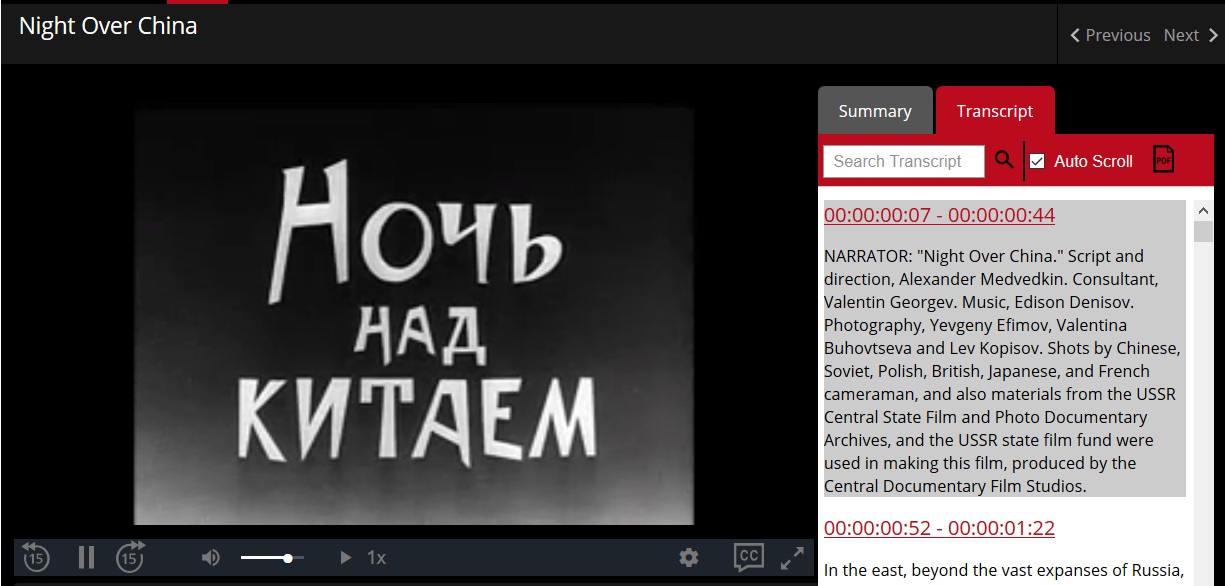This screenshot has width=1225, height=586.
Task: Download transcript as PDF
Action: coord(1163,160)
